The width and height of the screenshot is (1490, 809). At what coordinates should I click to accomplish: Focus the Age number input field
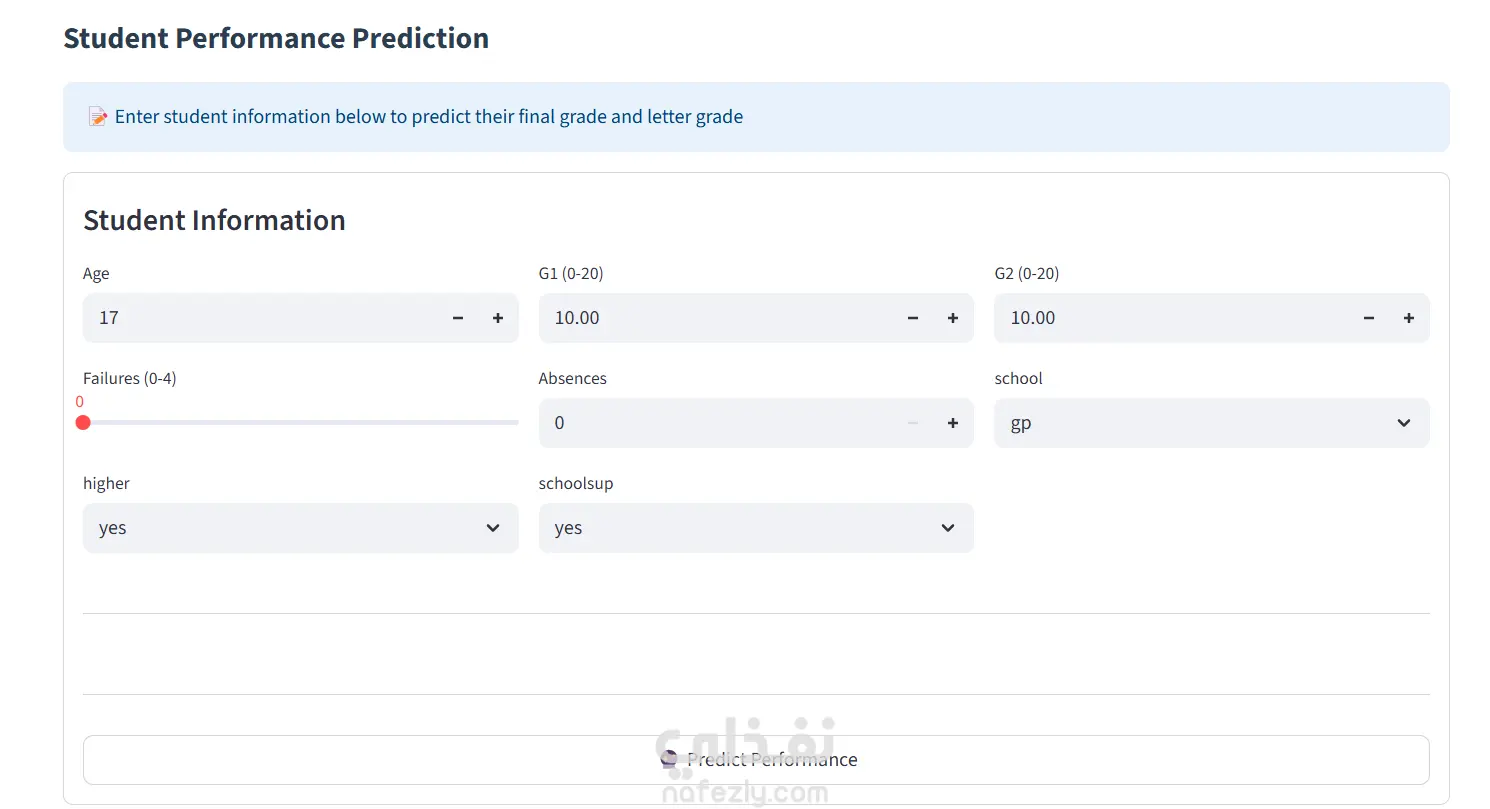261,318
